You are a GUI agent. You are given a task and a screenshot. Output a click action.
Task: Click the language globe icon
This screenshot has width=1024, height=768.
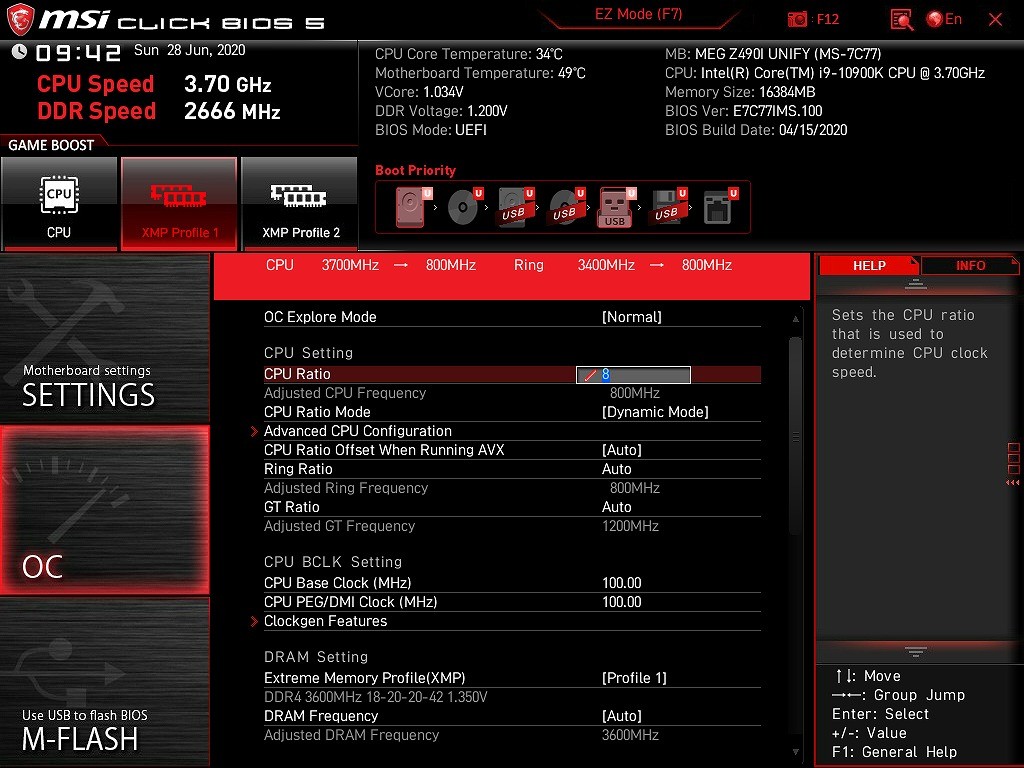[935, 19]
